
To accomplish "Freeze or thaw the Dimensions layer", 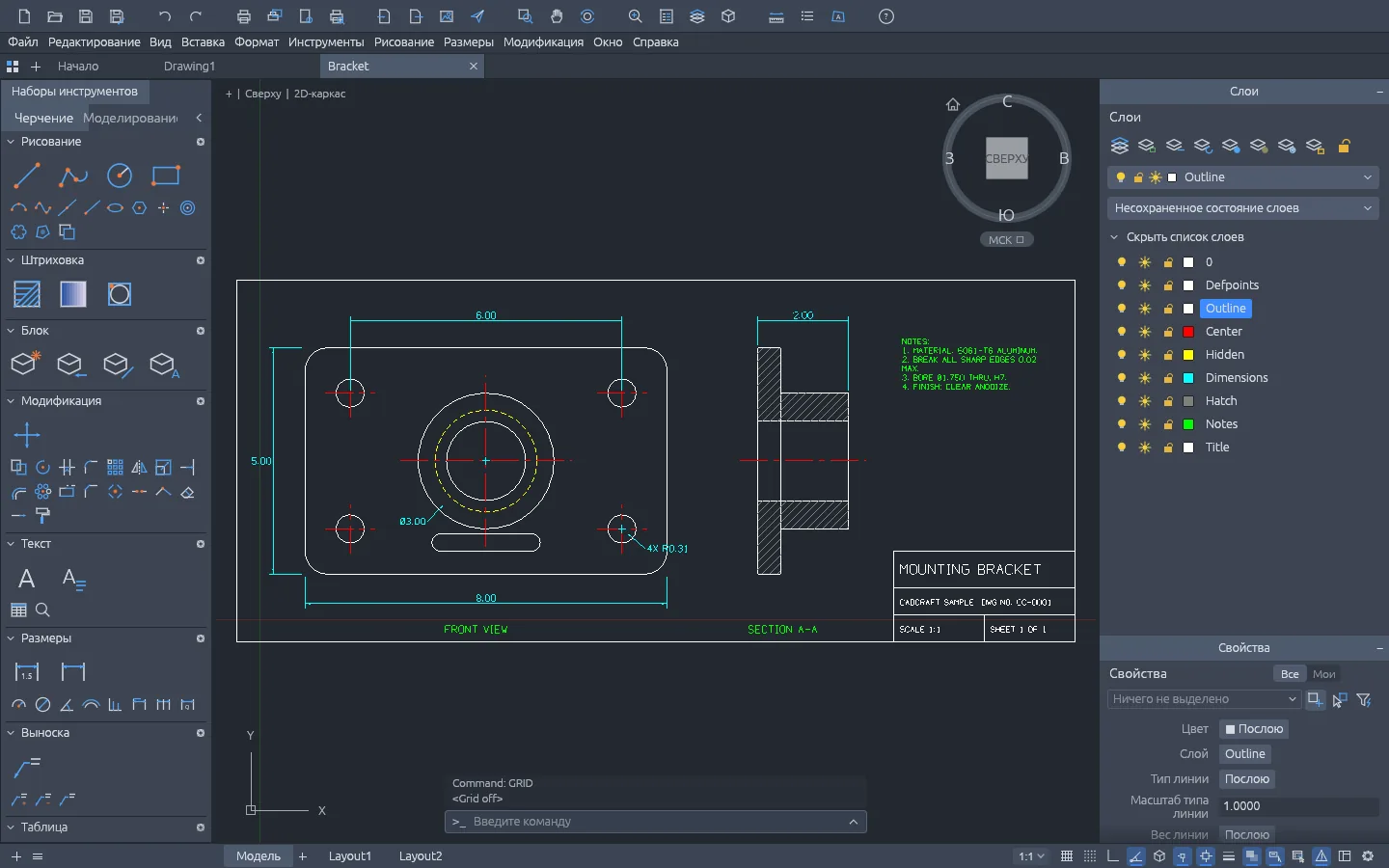I will click(x=1145, y=378).
